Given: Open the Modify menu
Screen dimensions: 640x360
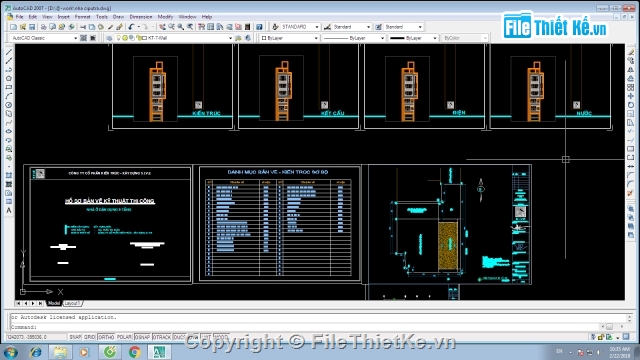Looking at the screenshot, I should tap(165, 17).
